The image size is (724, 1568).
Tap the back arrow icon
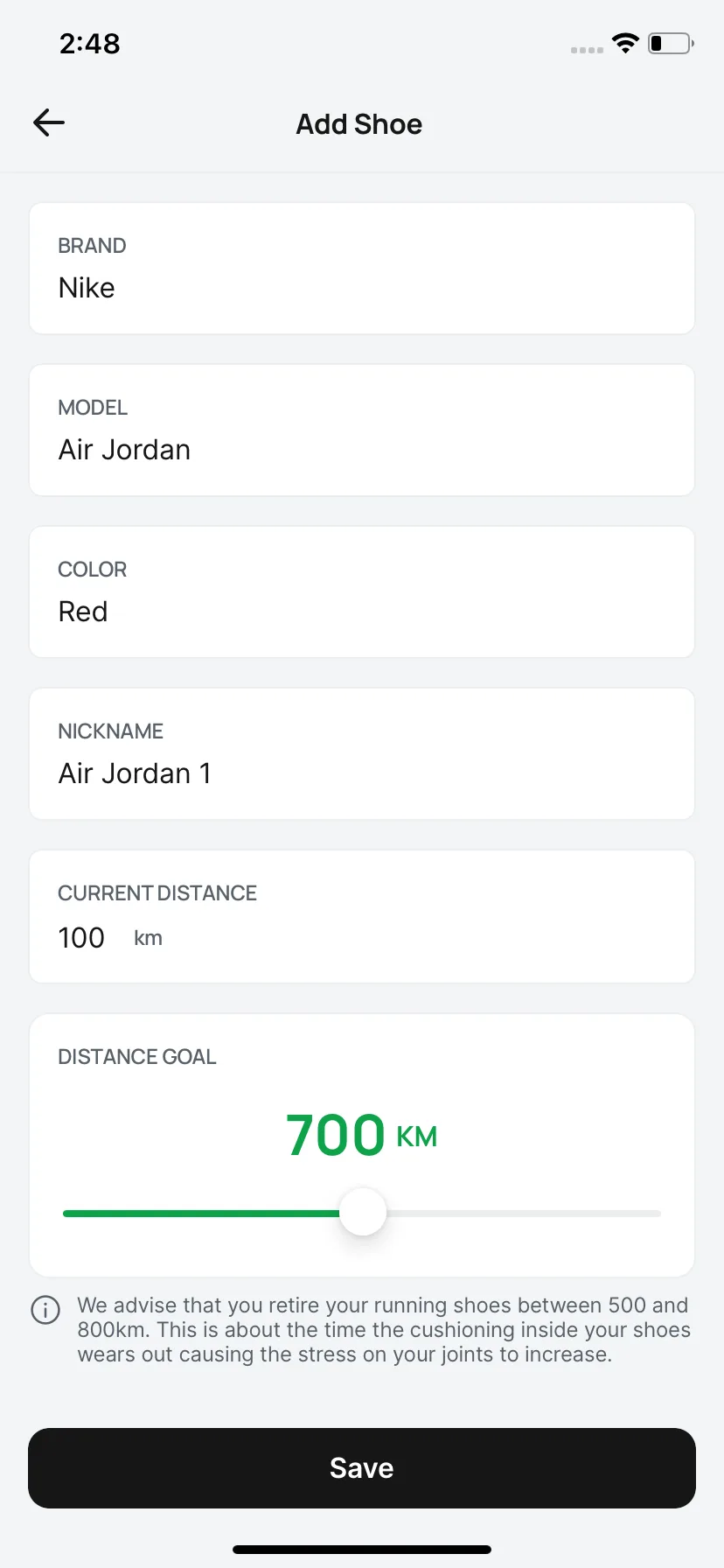pos(49,123)
